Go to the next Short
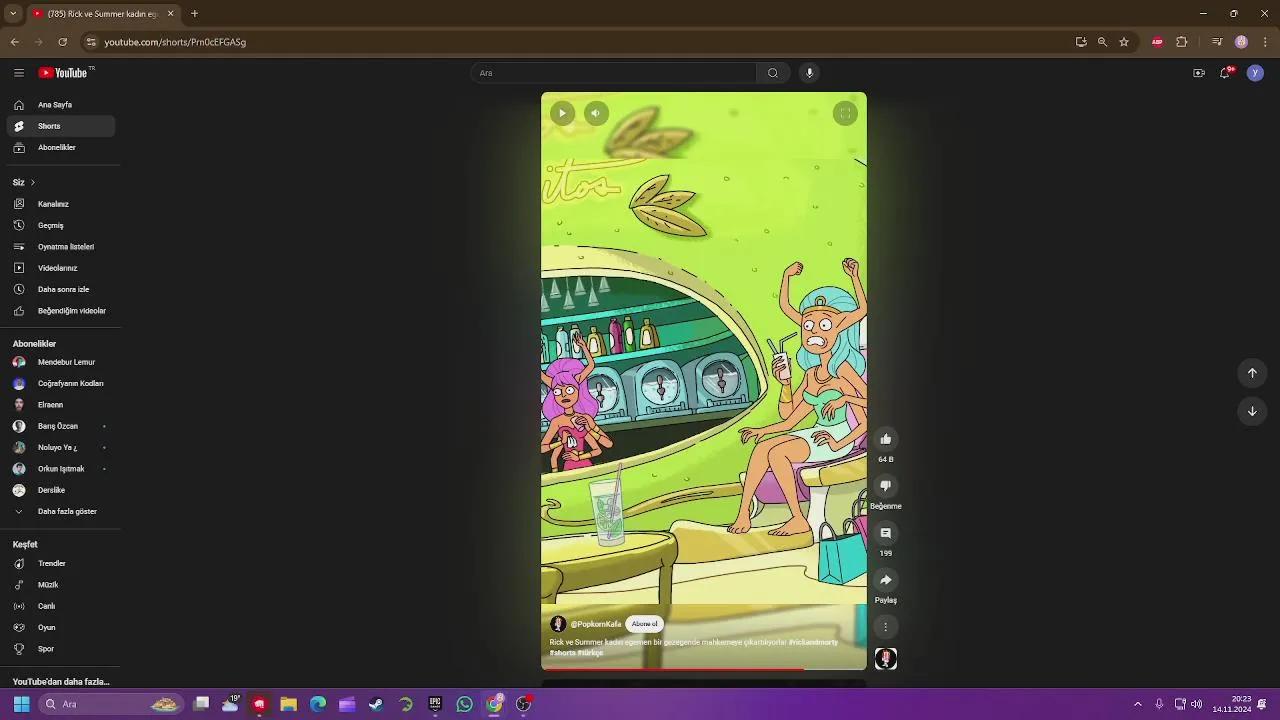 [x=1251, y=411]
